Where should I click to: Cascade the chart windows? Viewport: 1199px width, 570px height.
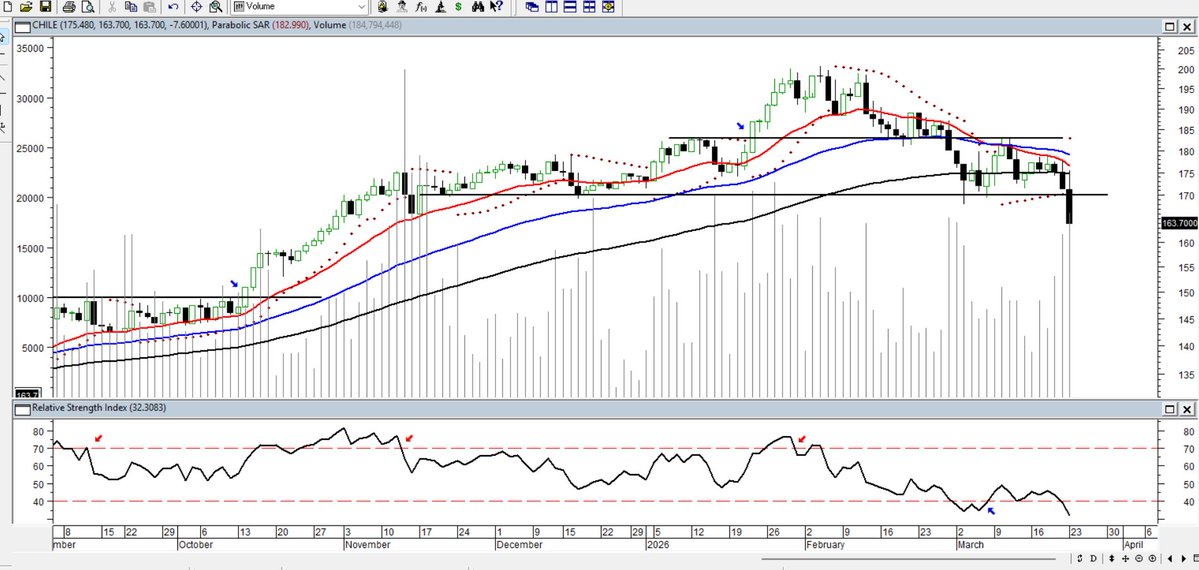[x=532, y=7]
